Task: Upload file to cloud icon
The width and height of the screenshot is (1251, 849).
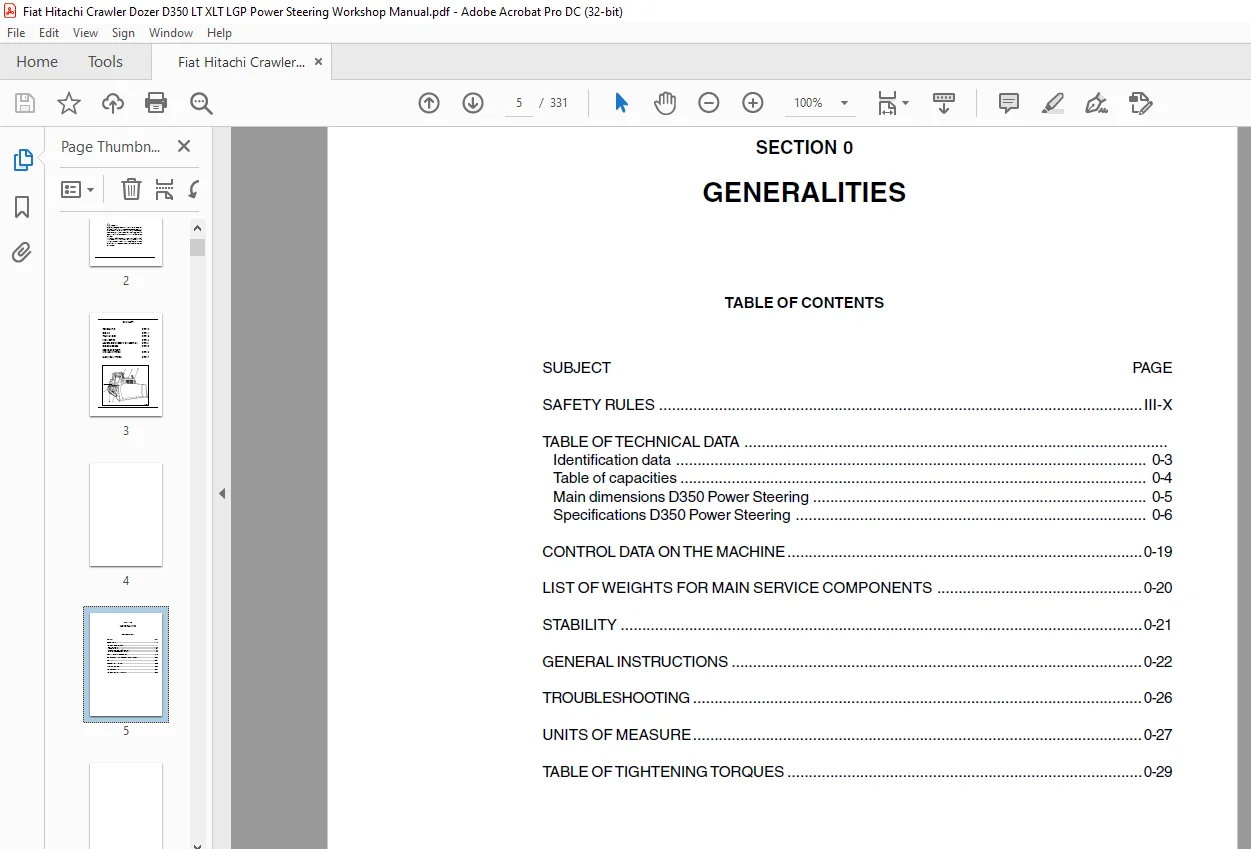Action: (x=113, y=103)
